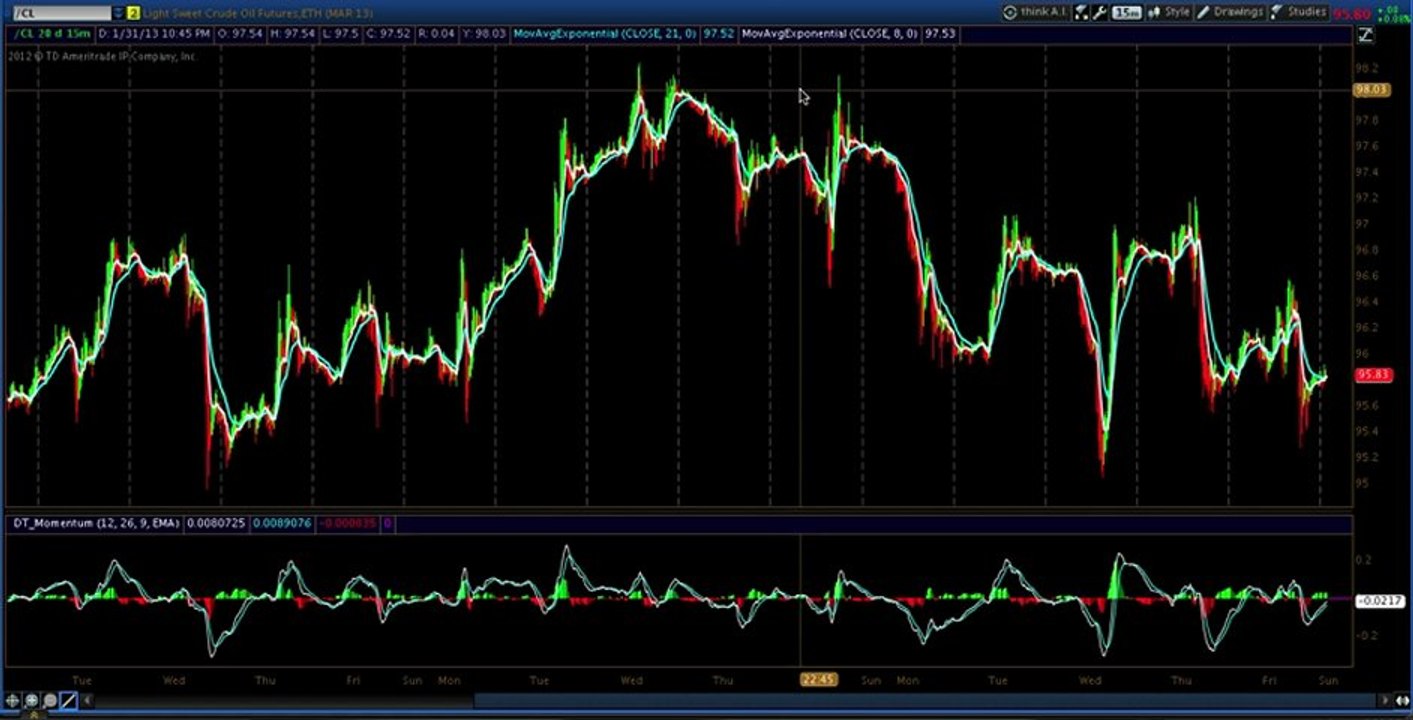Screen dimensions: 1413x720
Task: Click the /CL symbol entry field
Action: coord(60,13)
